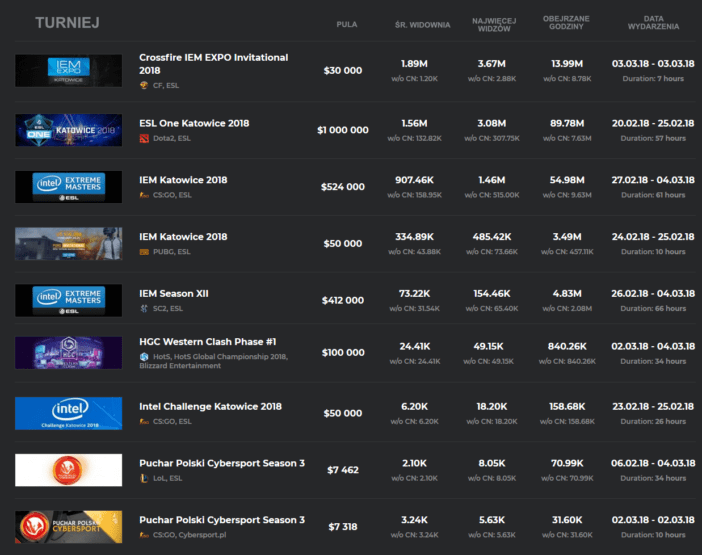Click the $30 000 prize pool value
This screenshot has height=555, width=702.
click(343, 71)
